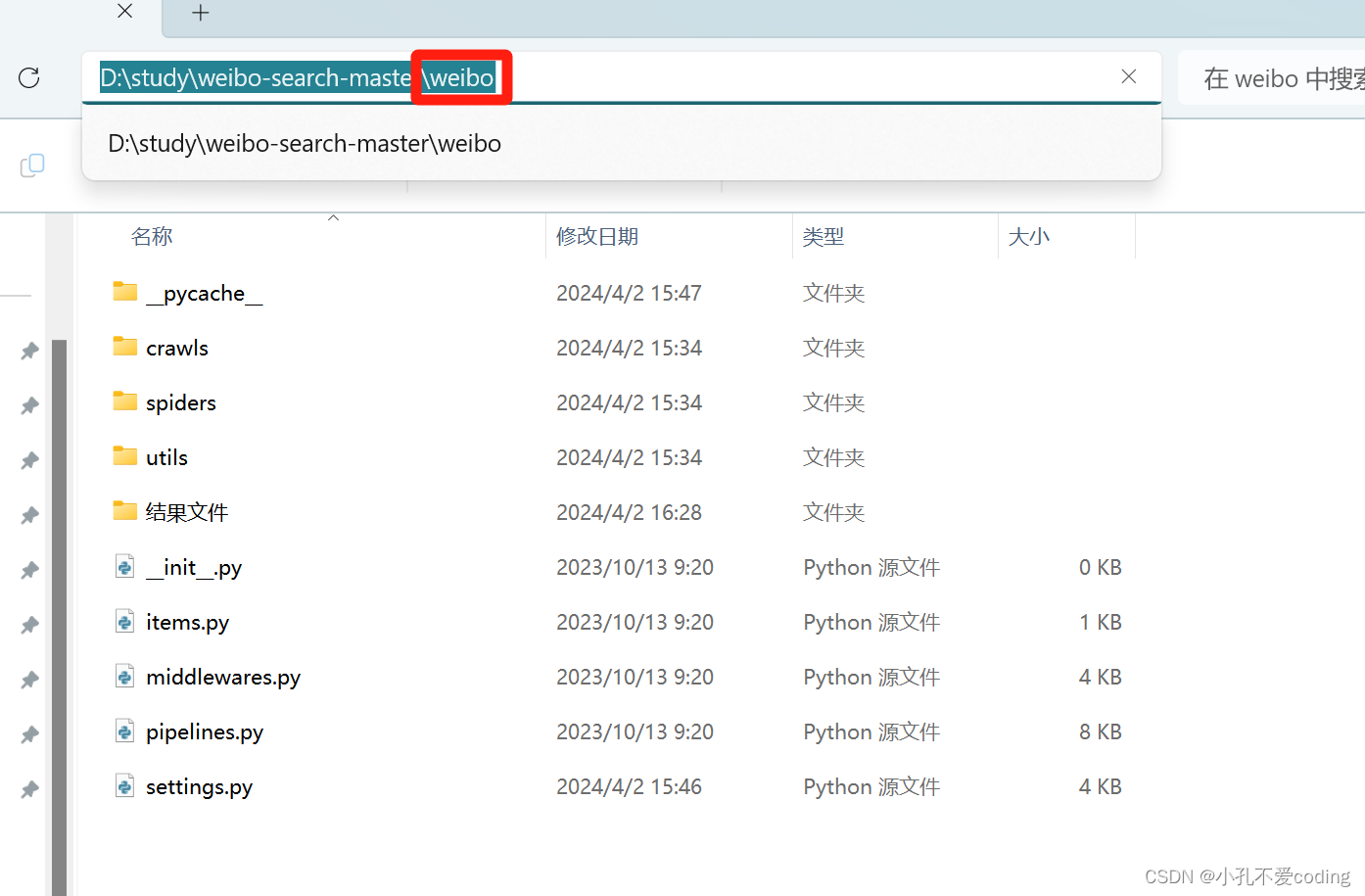Click the third pin icon in sidebar

(x=30, y=460)
